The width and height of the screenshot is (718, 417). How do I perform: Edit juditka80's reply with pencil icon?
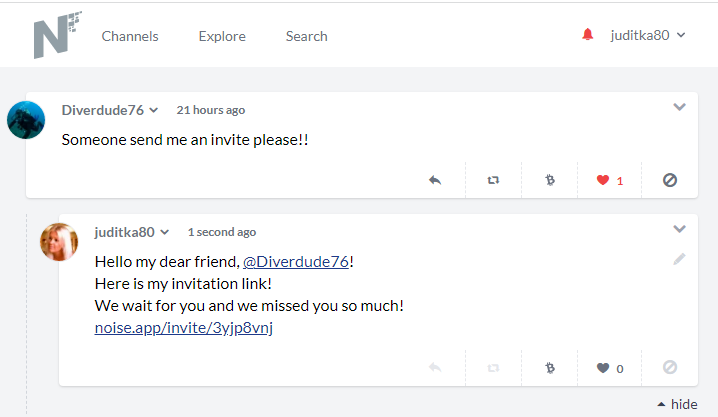coord(680,259)
